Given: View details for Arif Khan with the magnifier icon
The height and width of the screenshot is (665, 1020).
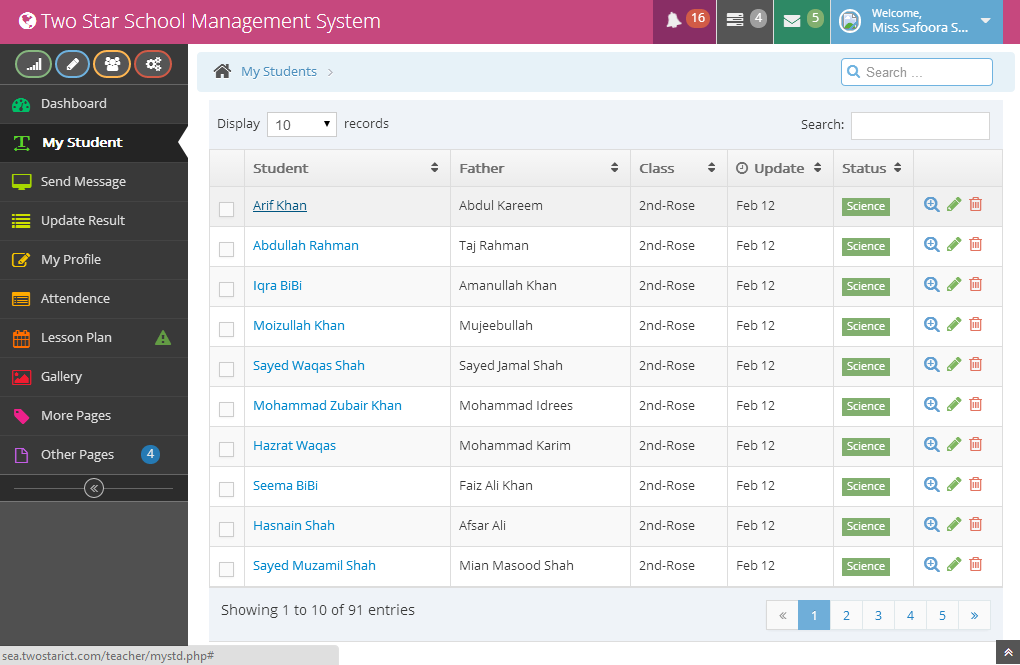Looking at the screenshot, I should (932, 204).
